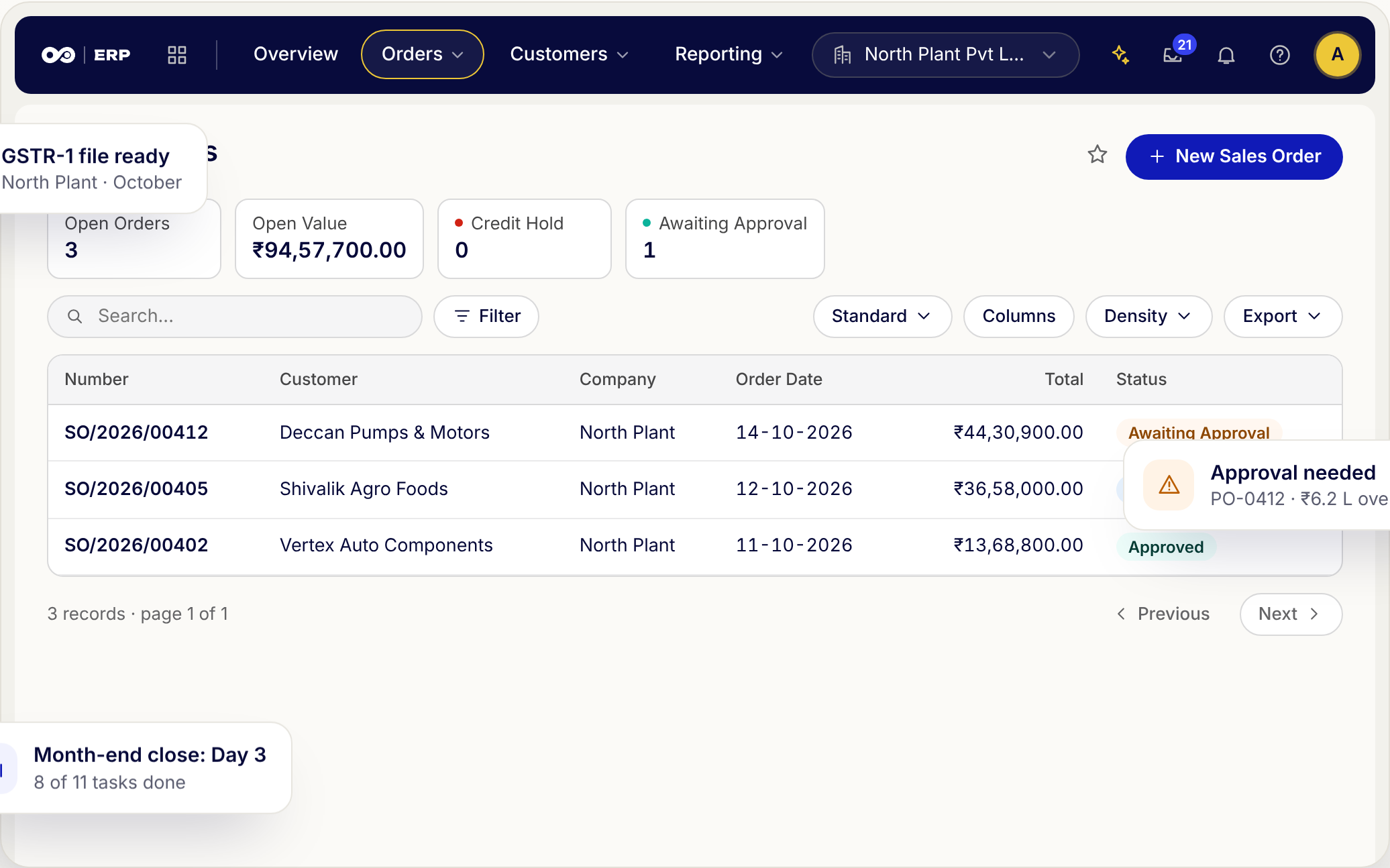Sort by the Order Date column header
The height and width of the screenshot is (868, 1390).
pos(779,380)
